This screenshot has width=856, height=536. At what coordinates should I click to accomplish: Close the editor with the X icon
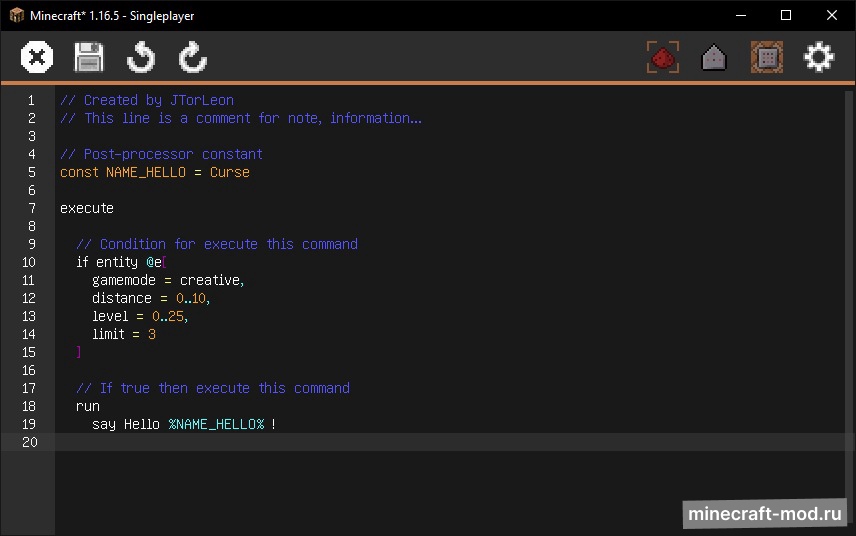coord(37,57)
